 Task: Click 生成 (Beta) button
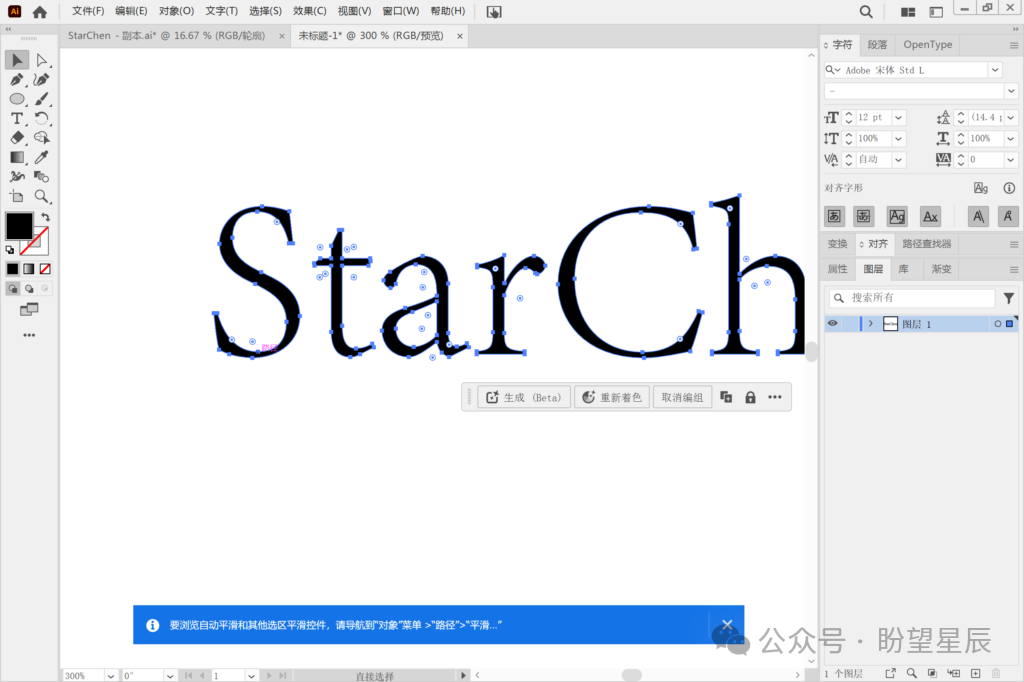coord(524,397)
